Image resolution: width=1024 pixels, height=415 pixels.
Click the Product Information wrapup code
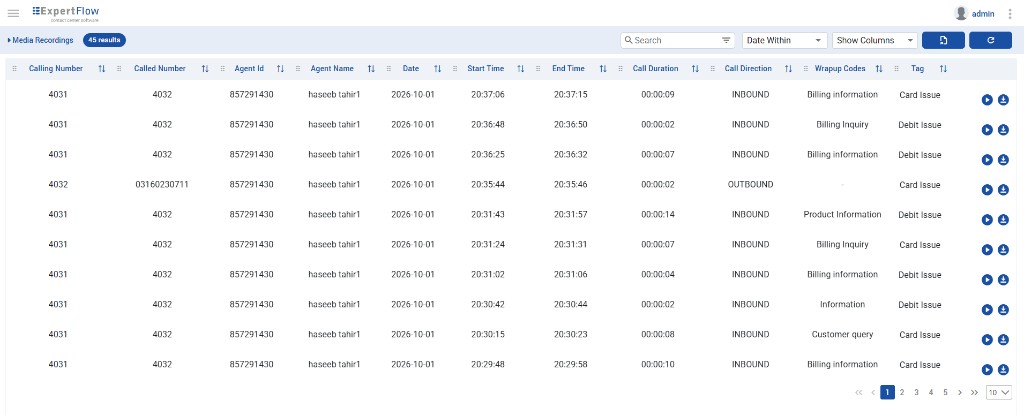coord(842,214)
